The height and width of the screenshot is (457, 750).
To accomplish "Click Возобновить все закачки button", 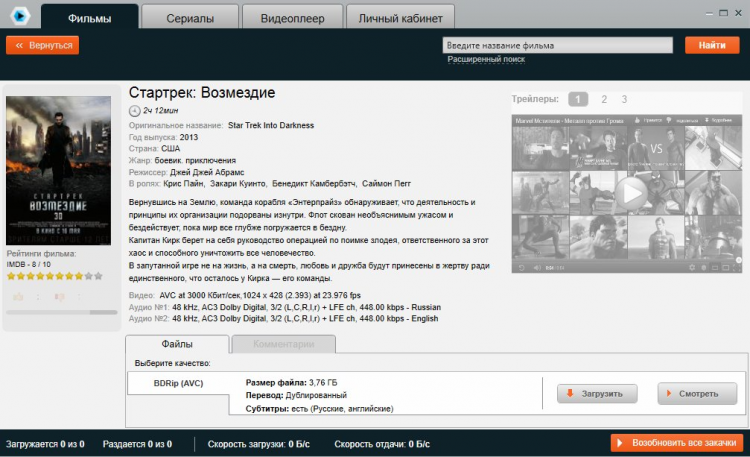I will click(x=677, y=443).
